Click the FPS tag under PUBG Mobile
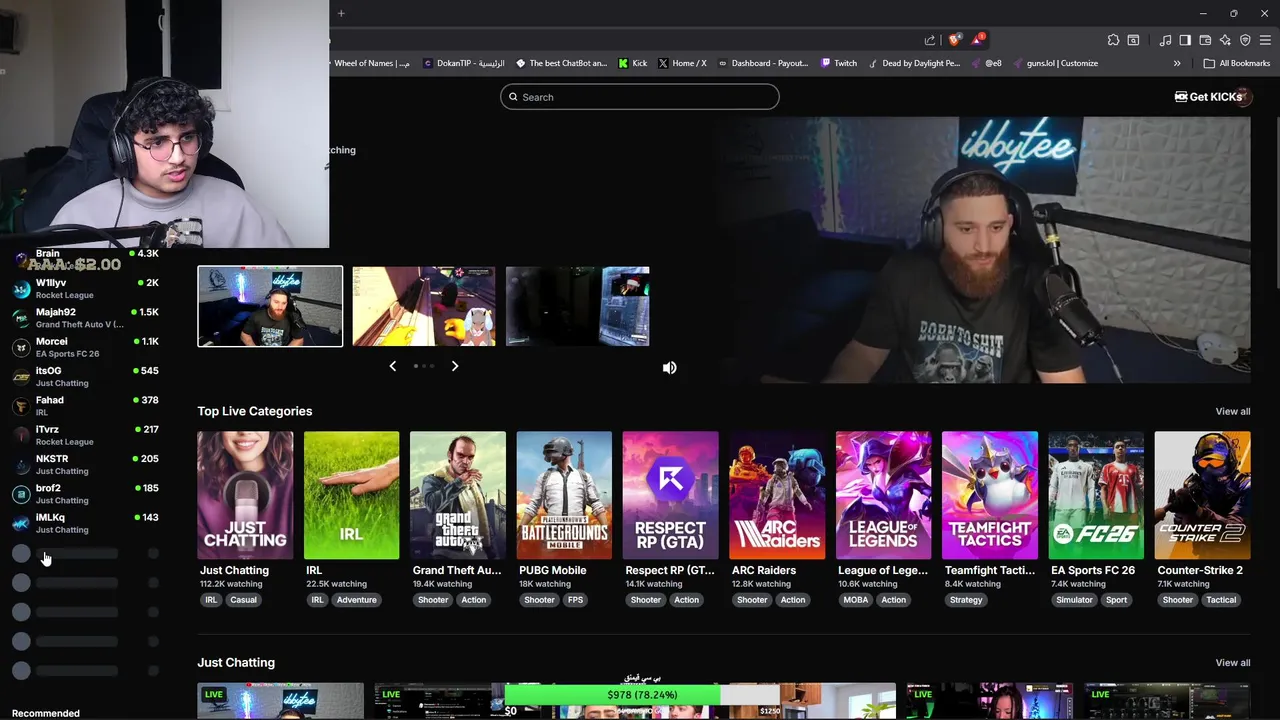The image size is (1280, 720). (x=575, y=600)
